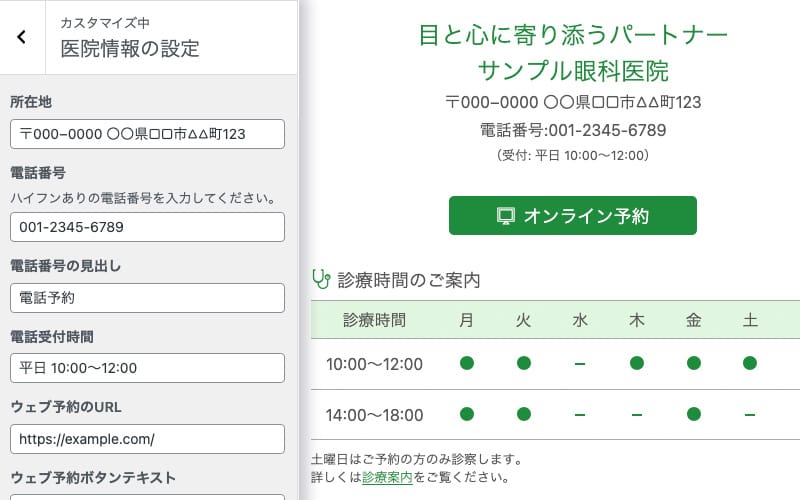Screen dimensions: 800x500
Task: Click the サンプル眼科医院 site title
Action: coord(573,71)
